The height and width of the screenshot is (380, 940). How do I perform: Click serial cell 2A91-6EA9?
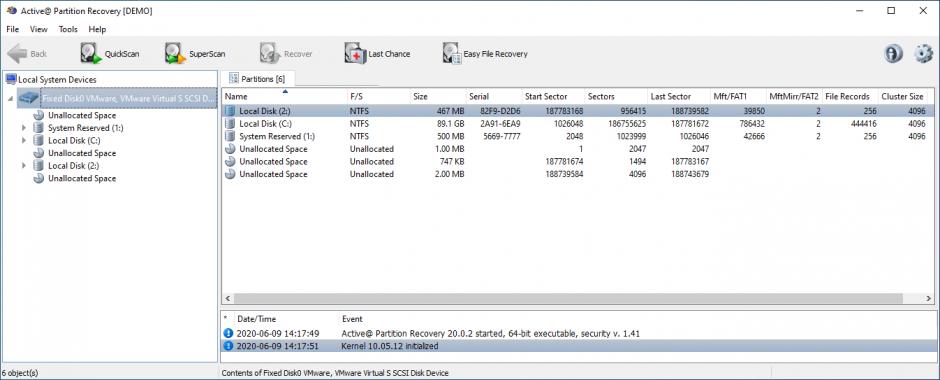coord(500,123)
